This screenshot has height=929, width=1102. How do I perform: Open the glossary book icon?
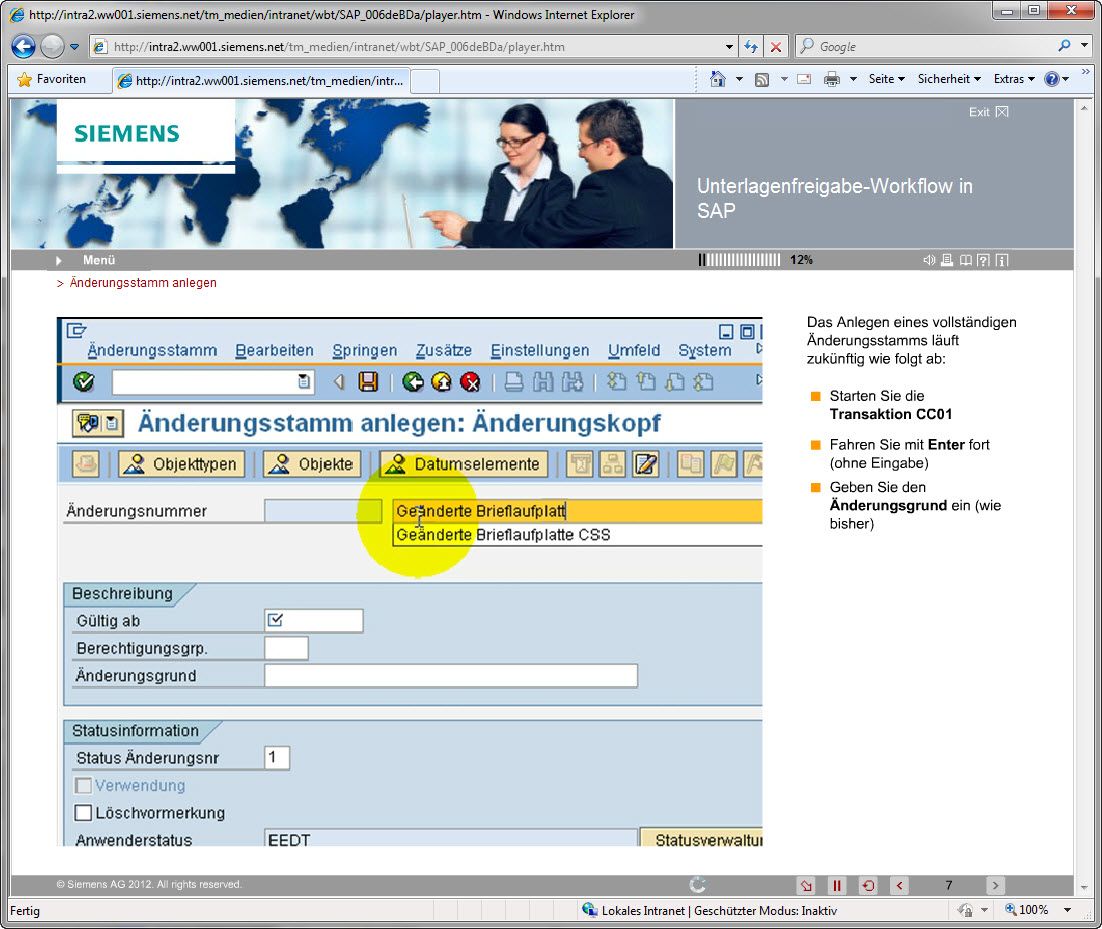[965, 260]
